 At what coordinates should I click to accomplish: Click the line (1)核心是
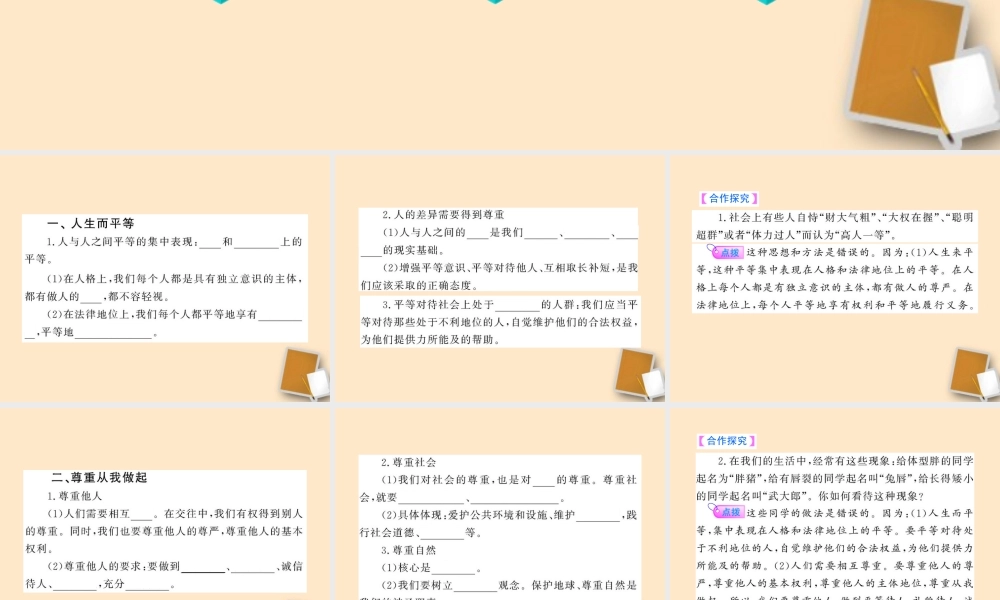point(431,567)
